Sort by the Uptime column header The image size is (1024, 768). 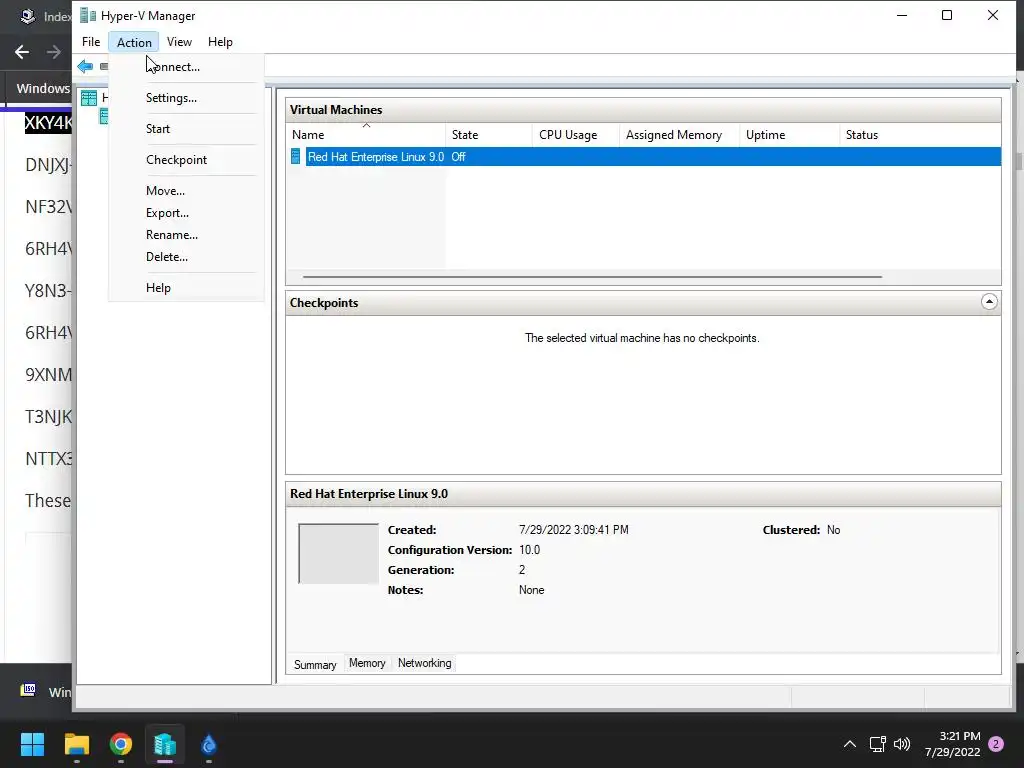coord(789,135)
